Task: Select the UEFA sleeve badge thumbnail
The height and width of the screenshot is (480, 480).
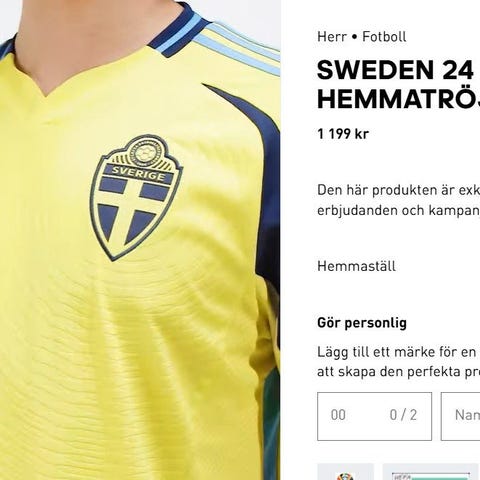Action: pos(430,471)
